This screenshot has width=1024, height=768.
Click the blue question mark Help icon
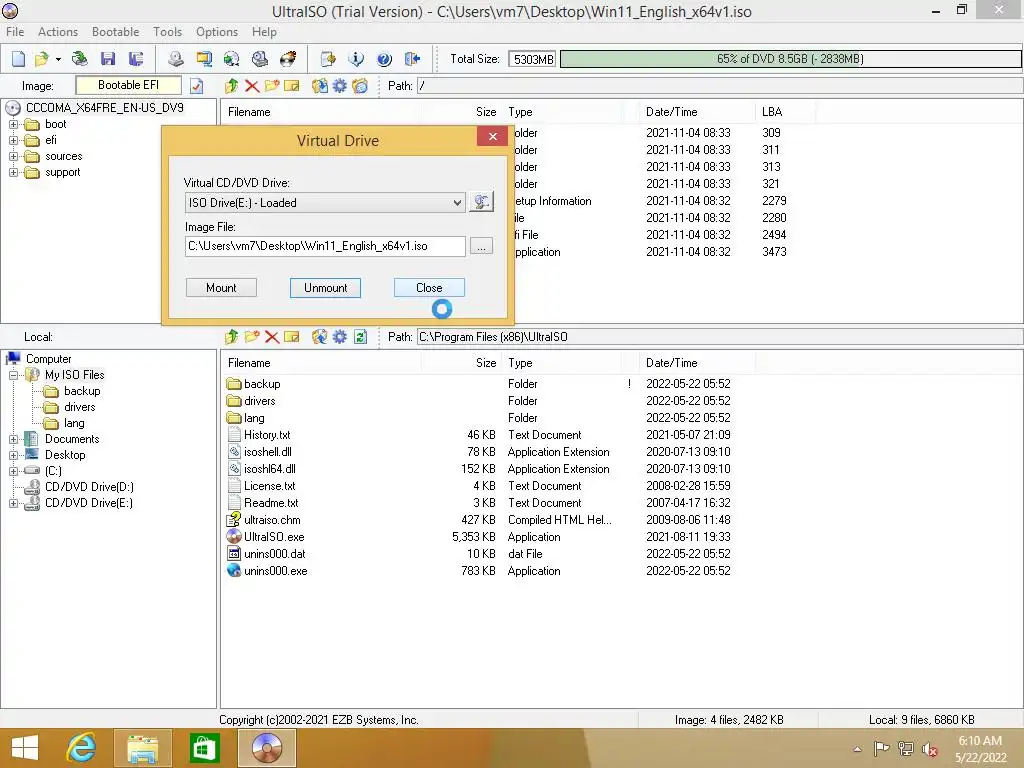(x=384, y=59)
